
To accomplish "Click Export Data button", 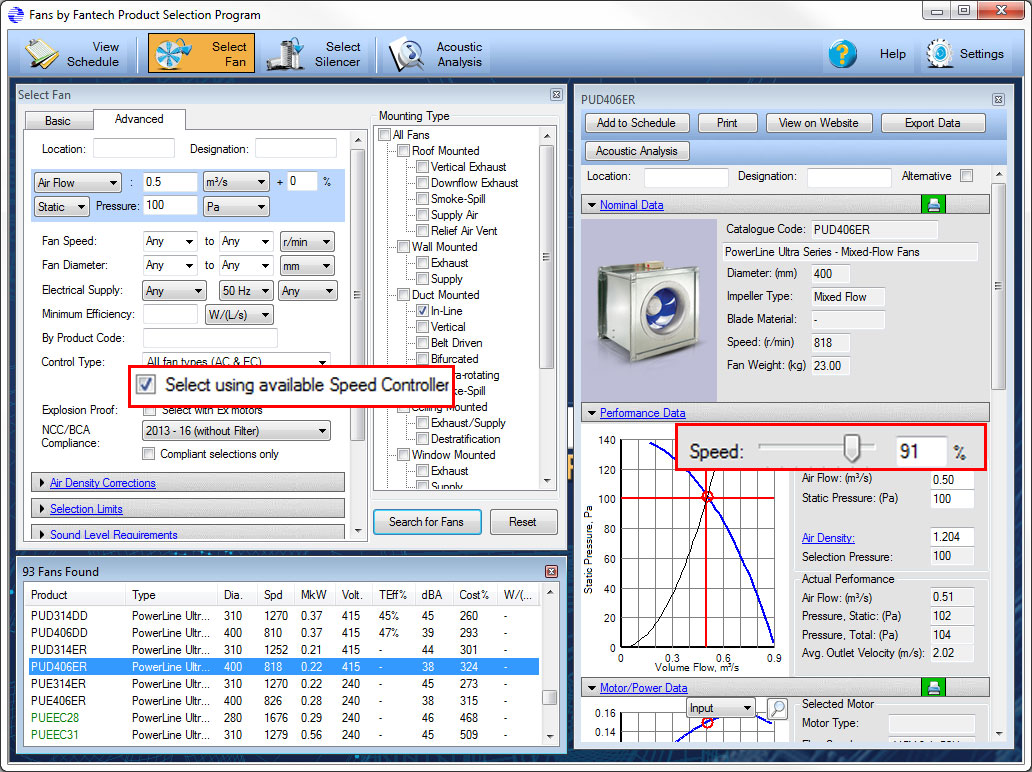I will coord(933,123).
